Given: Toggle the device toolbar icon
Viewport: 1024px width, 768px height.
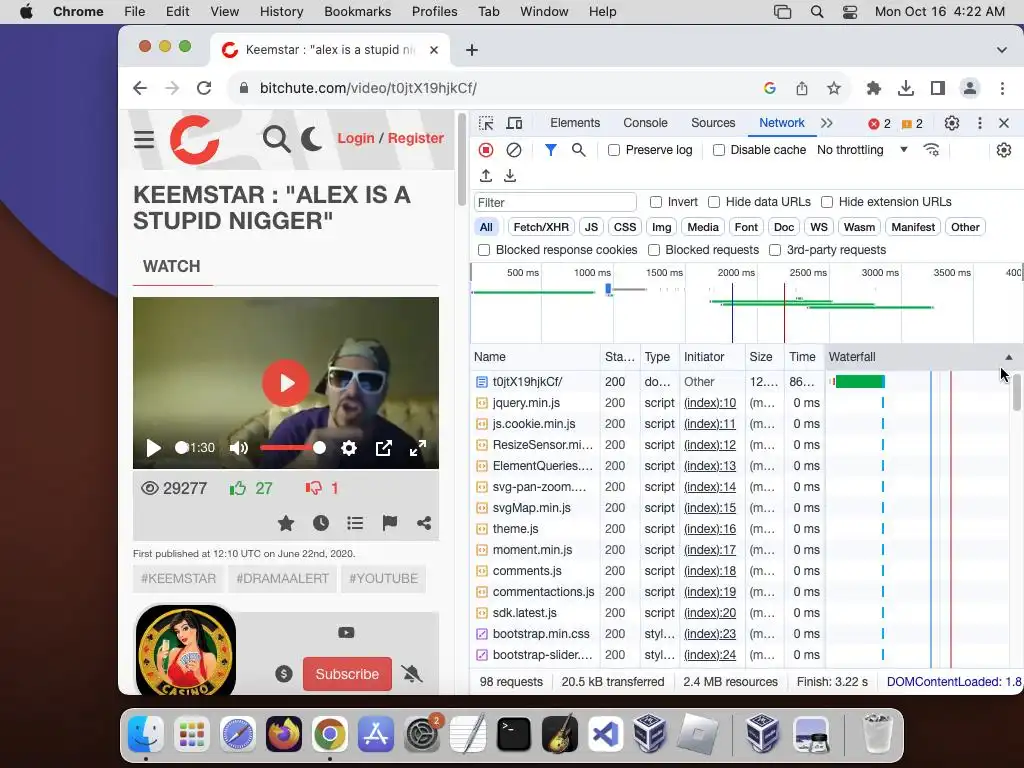Looking at the screenshot, I should [515, 123].
